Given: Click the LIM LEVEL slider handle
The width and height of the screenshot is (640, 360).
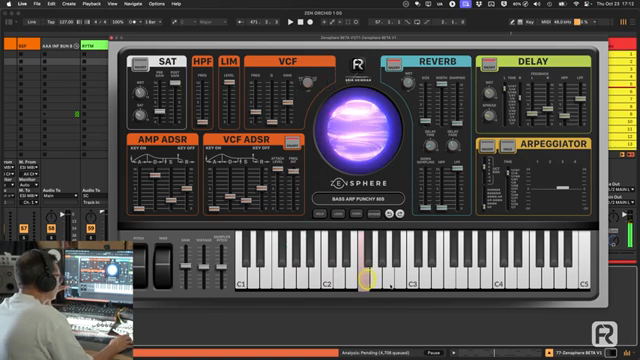Looking at the screenshot, I should 229,82.
